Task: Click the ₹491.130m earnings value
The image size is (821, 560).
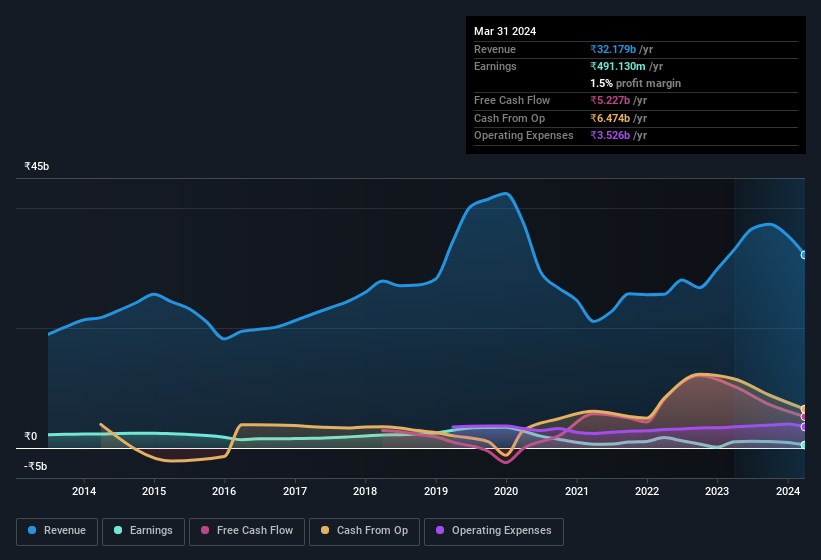Action: coord(618,66)
